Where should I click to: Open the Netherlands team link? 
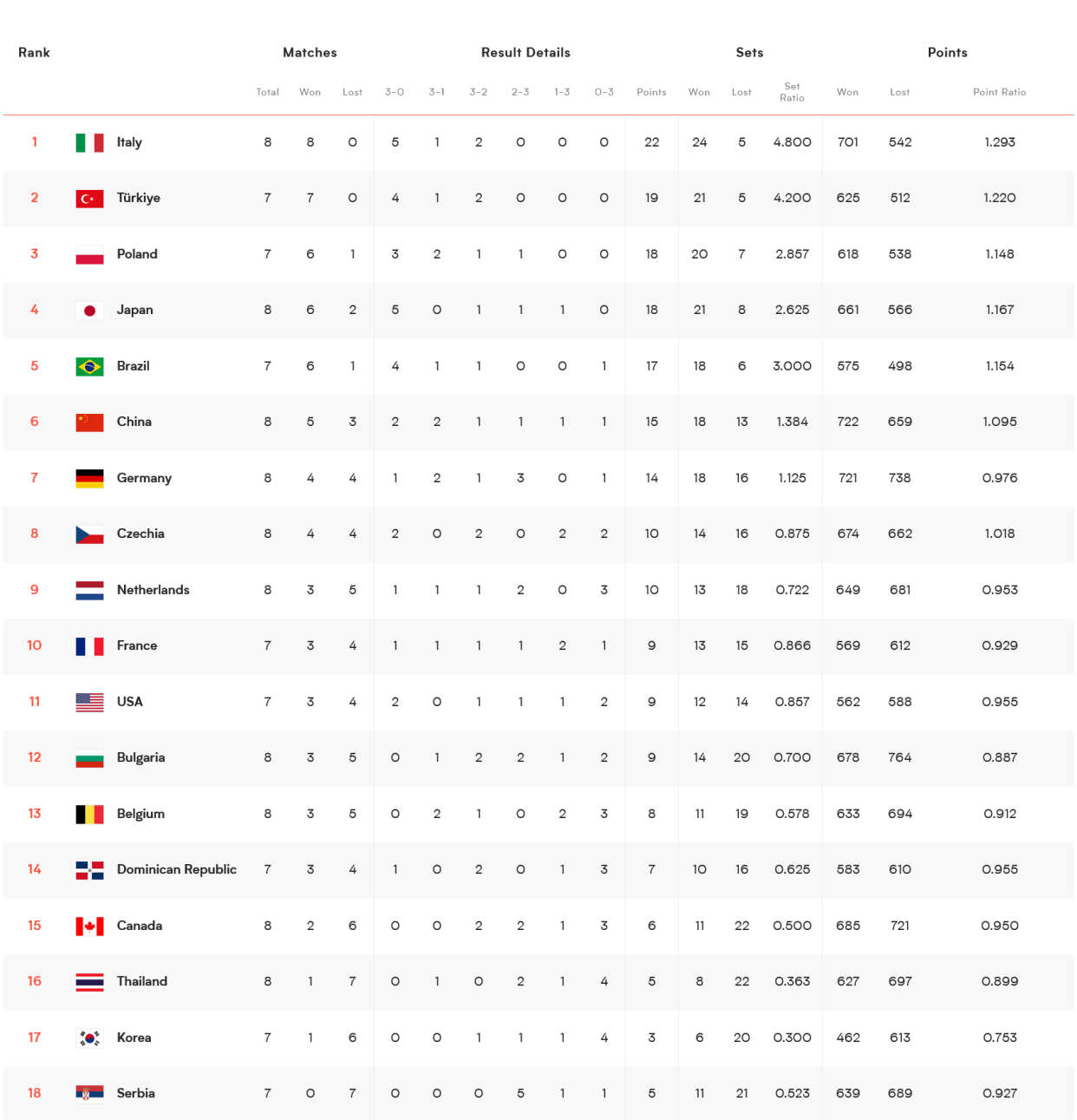[x=153, y=590]
